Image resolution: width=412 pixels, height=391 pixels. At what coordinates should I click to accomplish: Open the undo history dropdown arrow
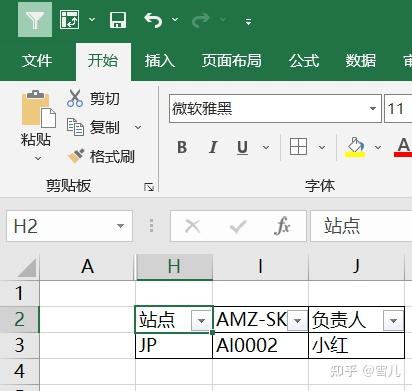[x=175, y=20]
